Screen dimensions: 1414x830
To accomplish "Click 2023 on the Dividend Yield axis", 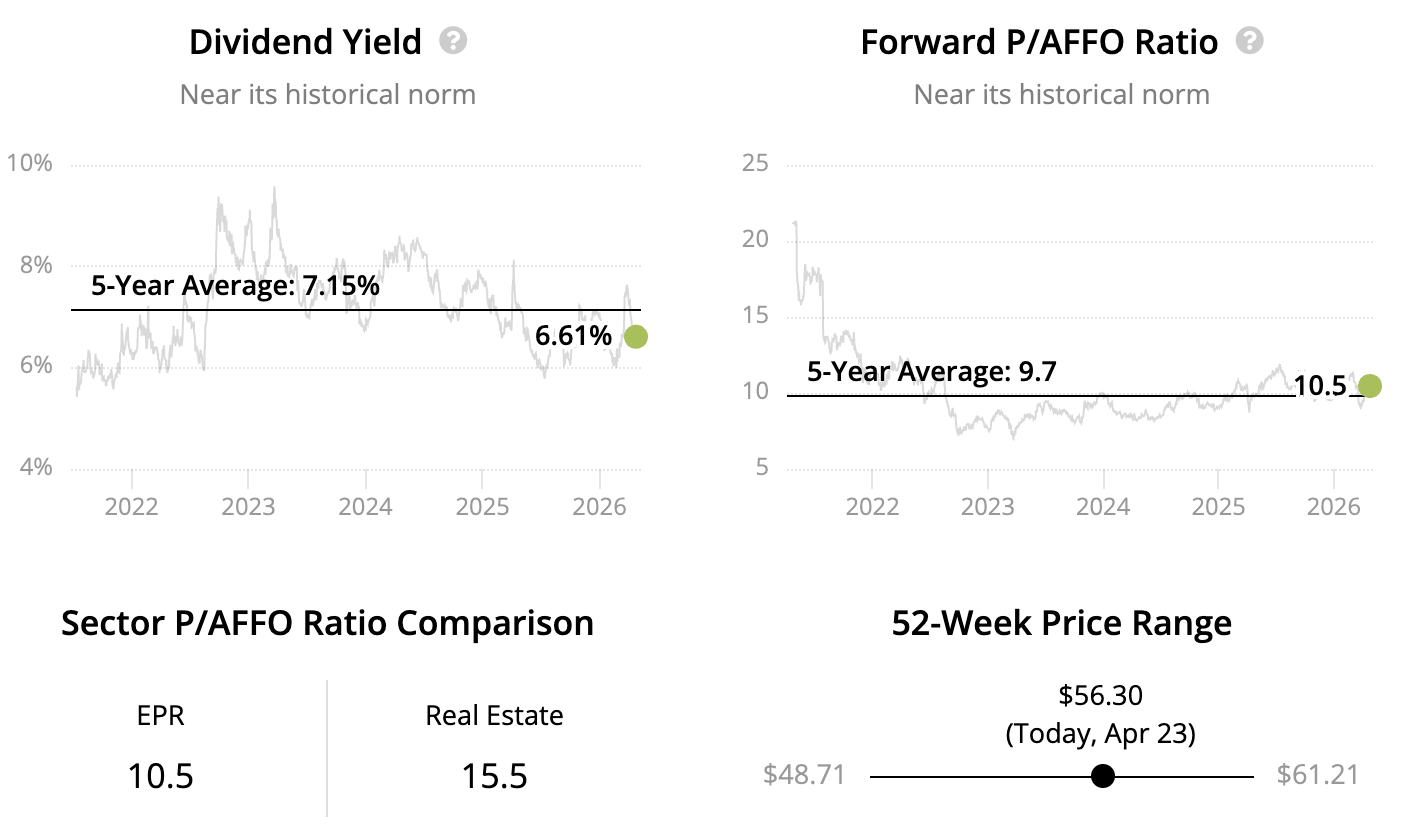I will point(248,506).
